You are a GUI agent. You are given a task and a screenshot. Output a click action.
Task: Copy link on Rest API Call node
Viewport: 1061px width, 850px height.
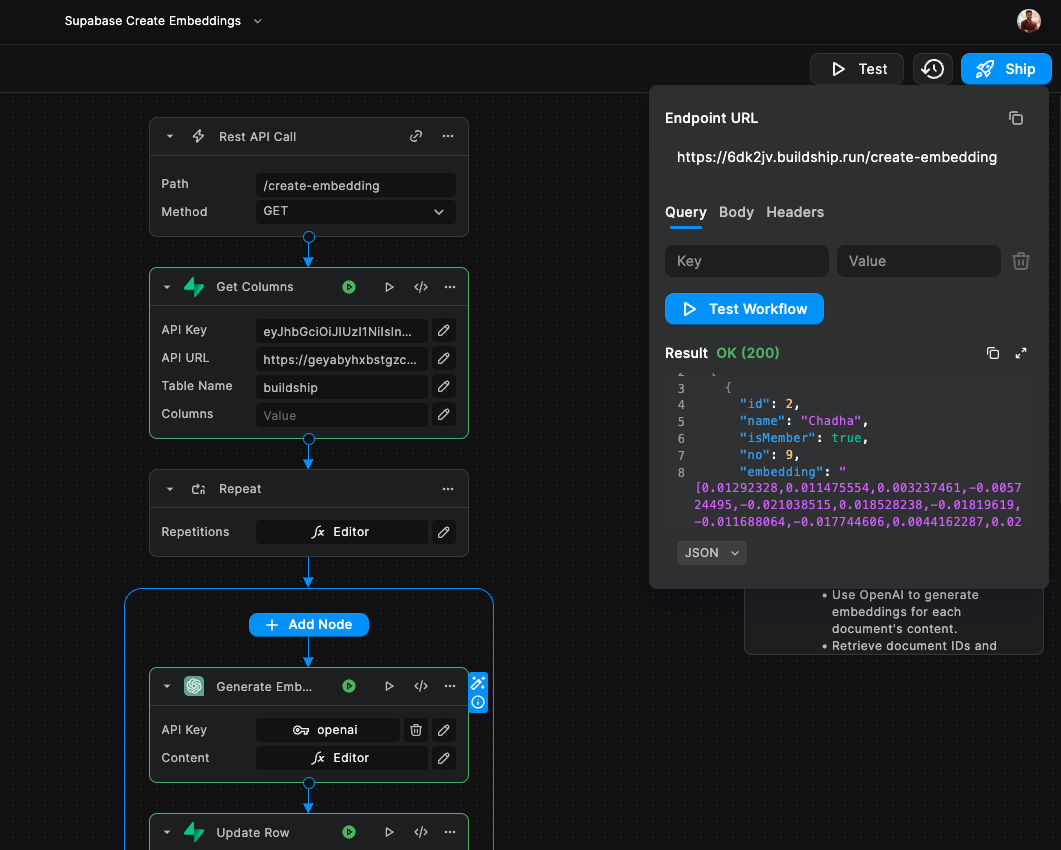[416, 137]
